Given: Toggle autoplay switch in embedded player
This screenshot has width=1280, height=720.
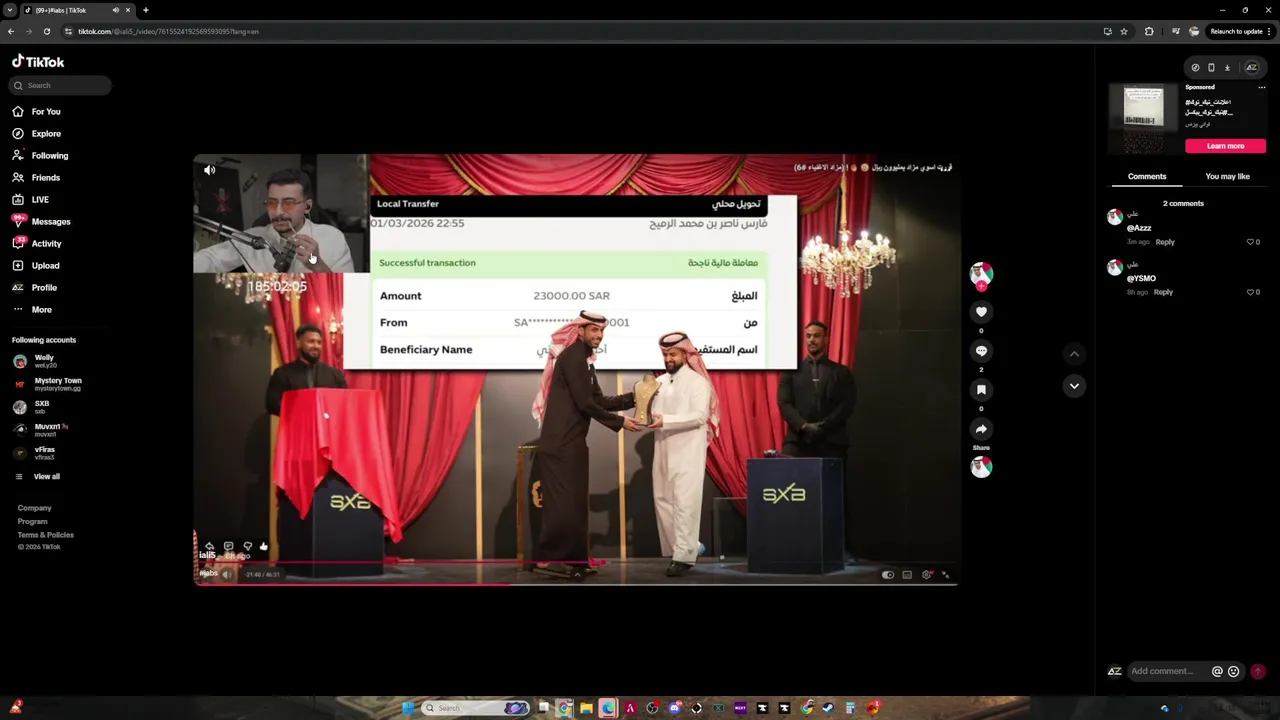Looking at the screenshot, I should 888,575.
